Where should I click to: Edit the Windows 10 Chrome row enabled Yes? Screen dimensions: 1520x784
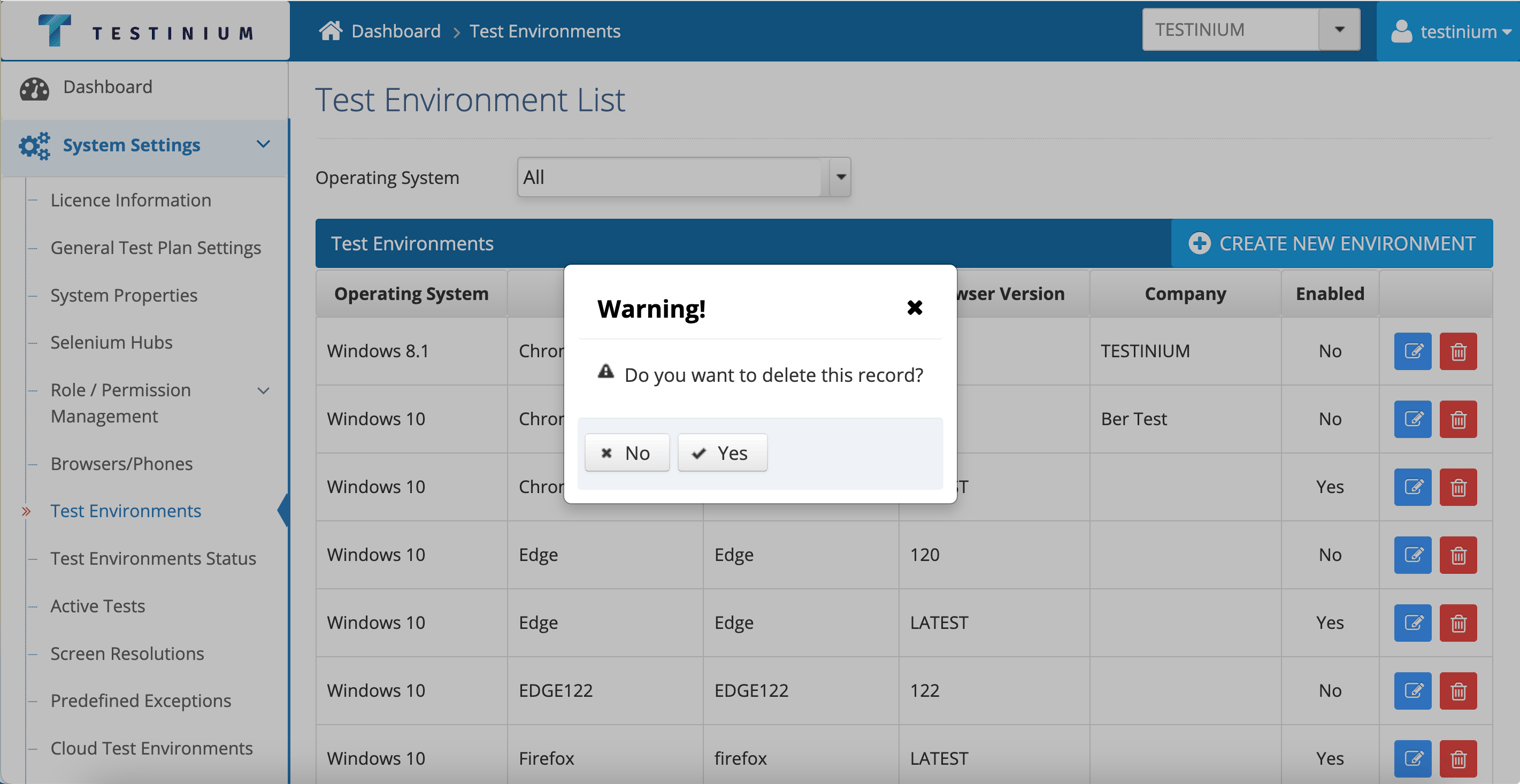pyautogui.click(x=1413, y=487)
